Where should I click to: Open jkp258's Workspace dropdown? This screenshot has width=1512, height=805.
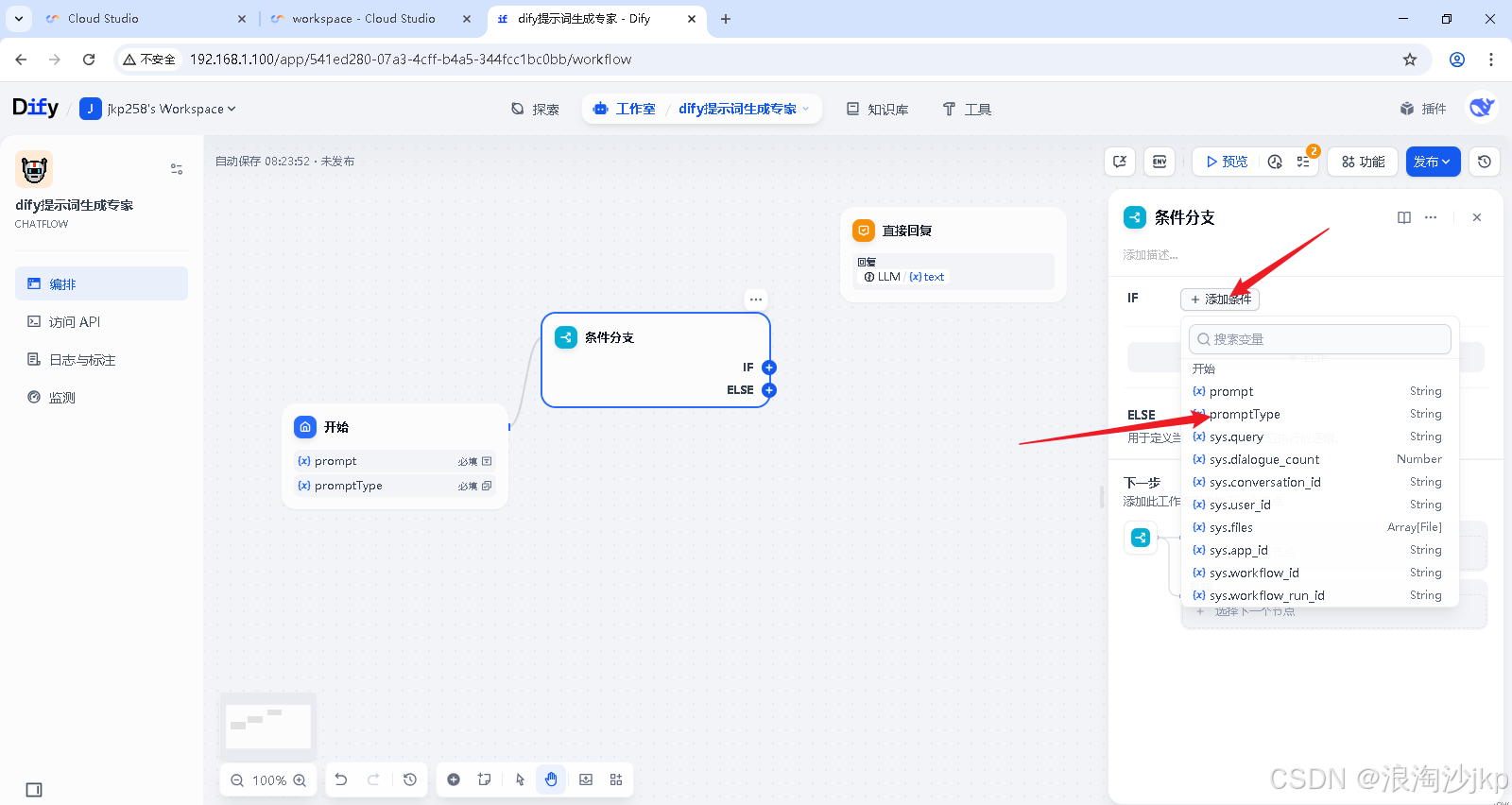(x=158, y=109)
